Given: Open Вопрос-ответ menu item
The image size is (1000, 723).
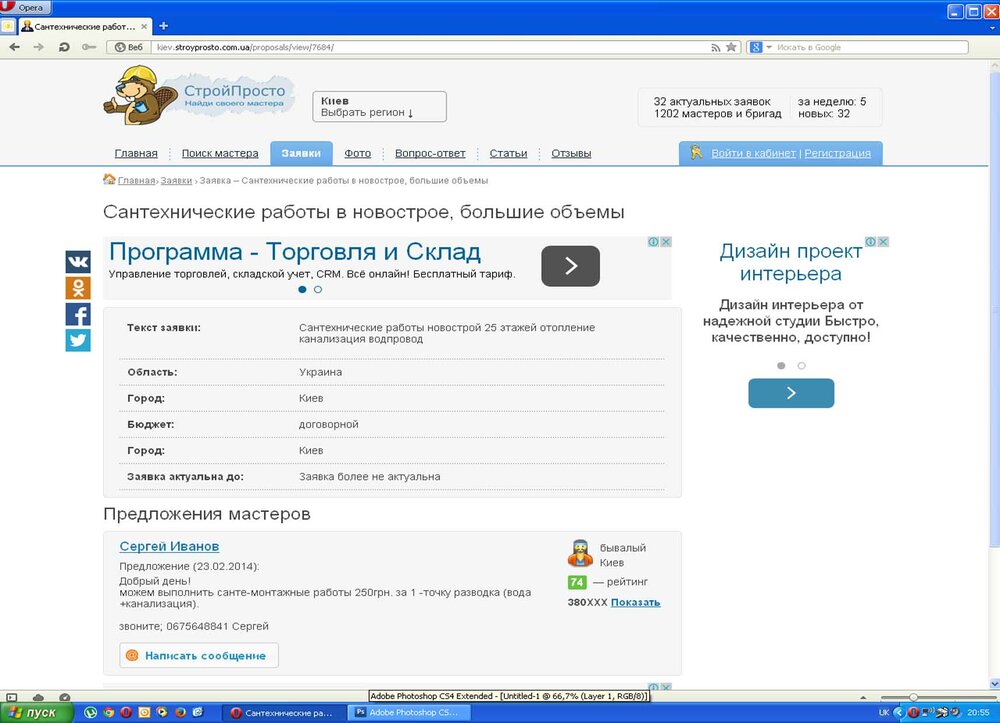Looking at the screenshot, I should coord(430,153).
